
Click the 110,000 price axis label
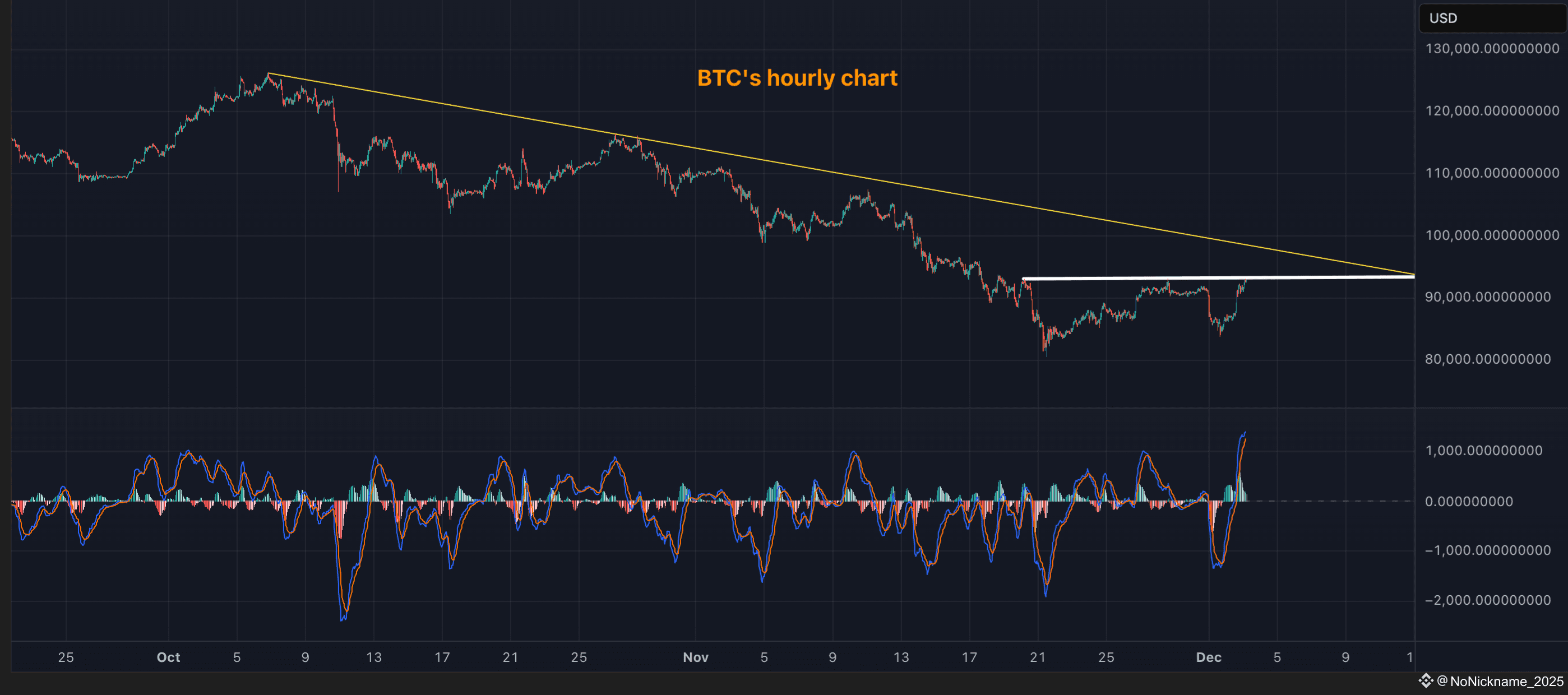[x=1492, y=173]
